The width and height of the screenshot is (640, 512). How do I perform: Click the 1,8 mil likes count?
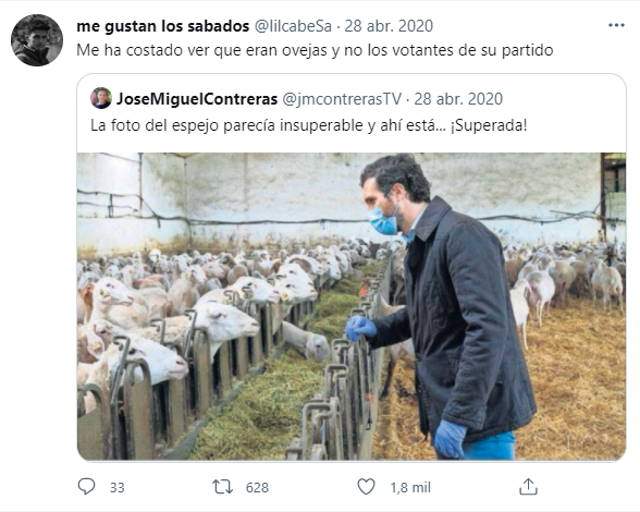(410, 488)
